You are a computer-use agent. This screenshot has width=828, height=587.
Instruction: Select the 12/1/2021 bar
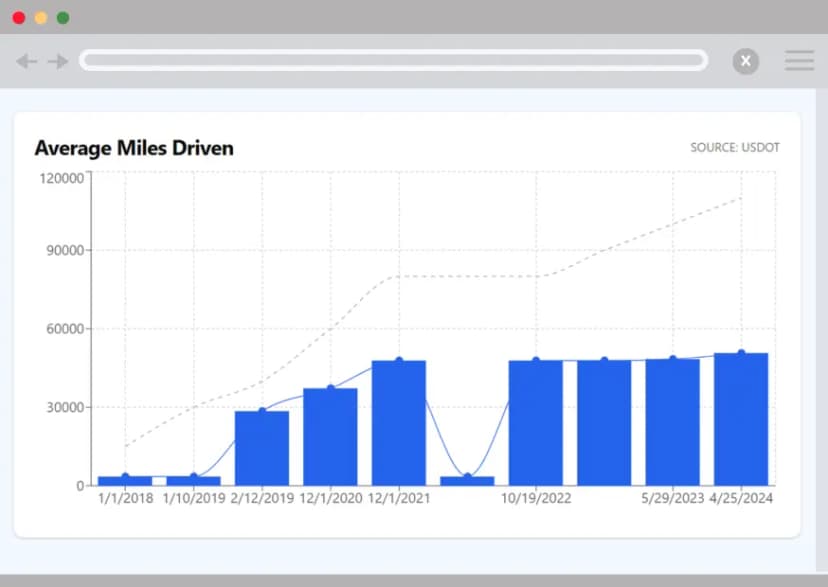point(399,423)
